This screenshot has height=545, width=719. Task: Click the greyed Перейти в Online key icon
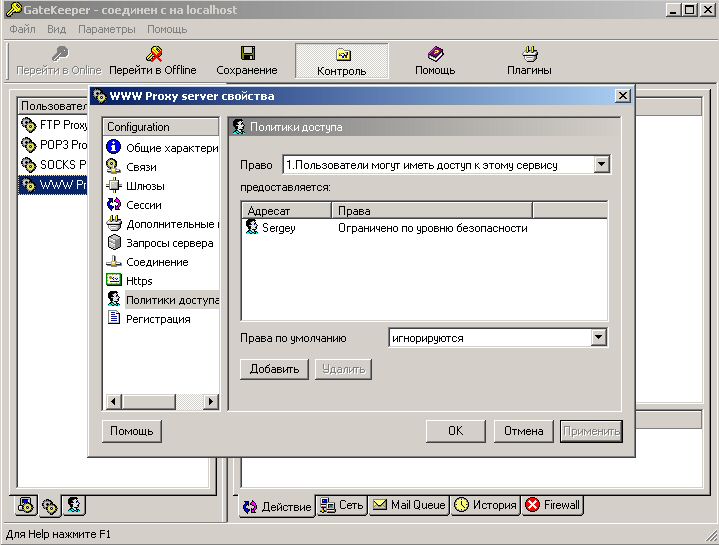[60, 54]
